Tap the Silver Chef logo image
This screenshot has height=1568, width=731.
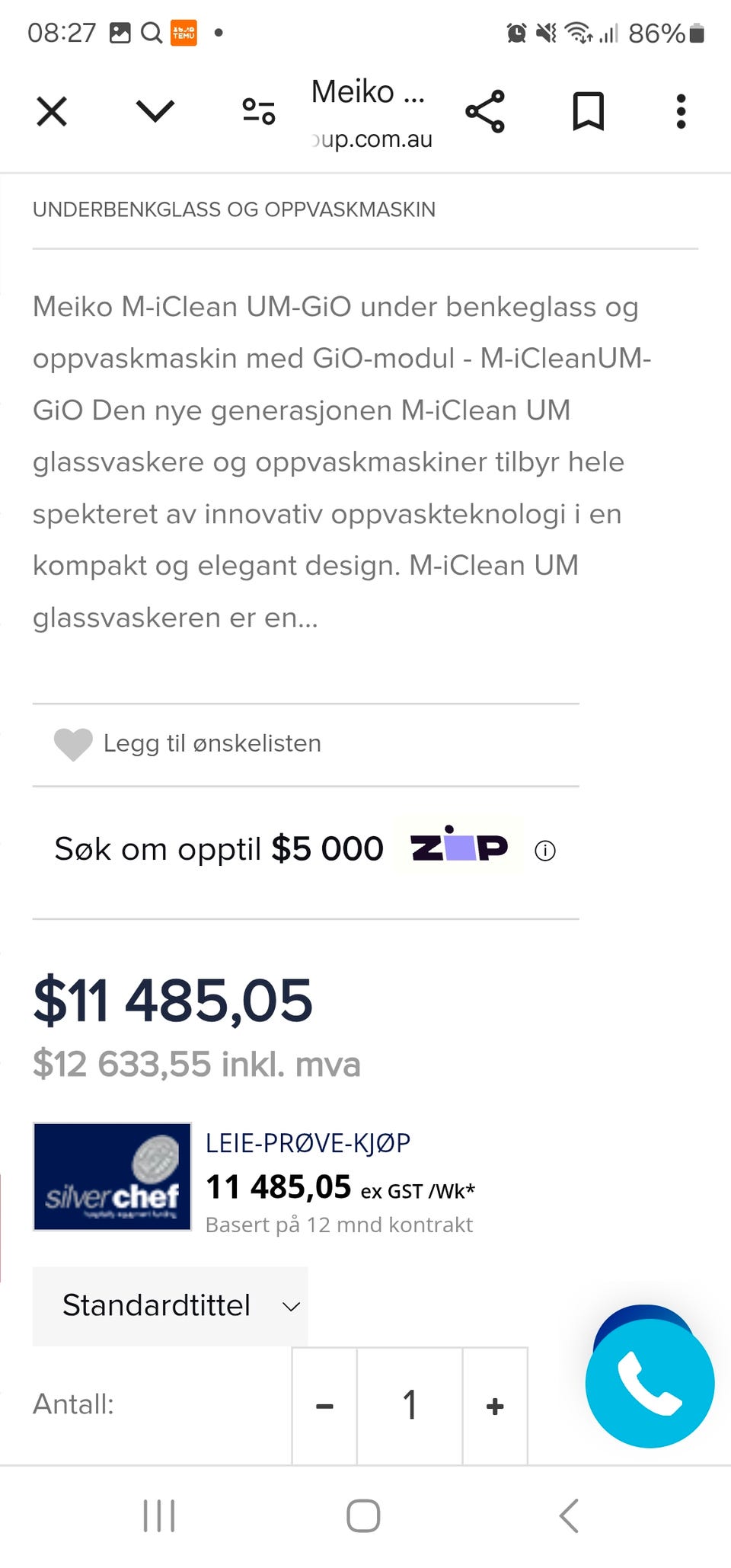point(112,1176)
